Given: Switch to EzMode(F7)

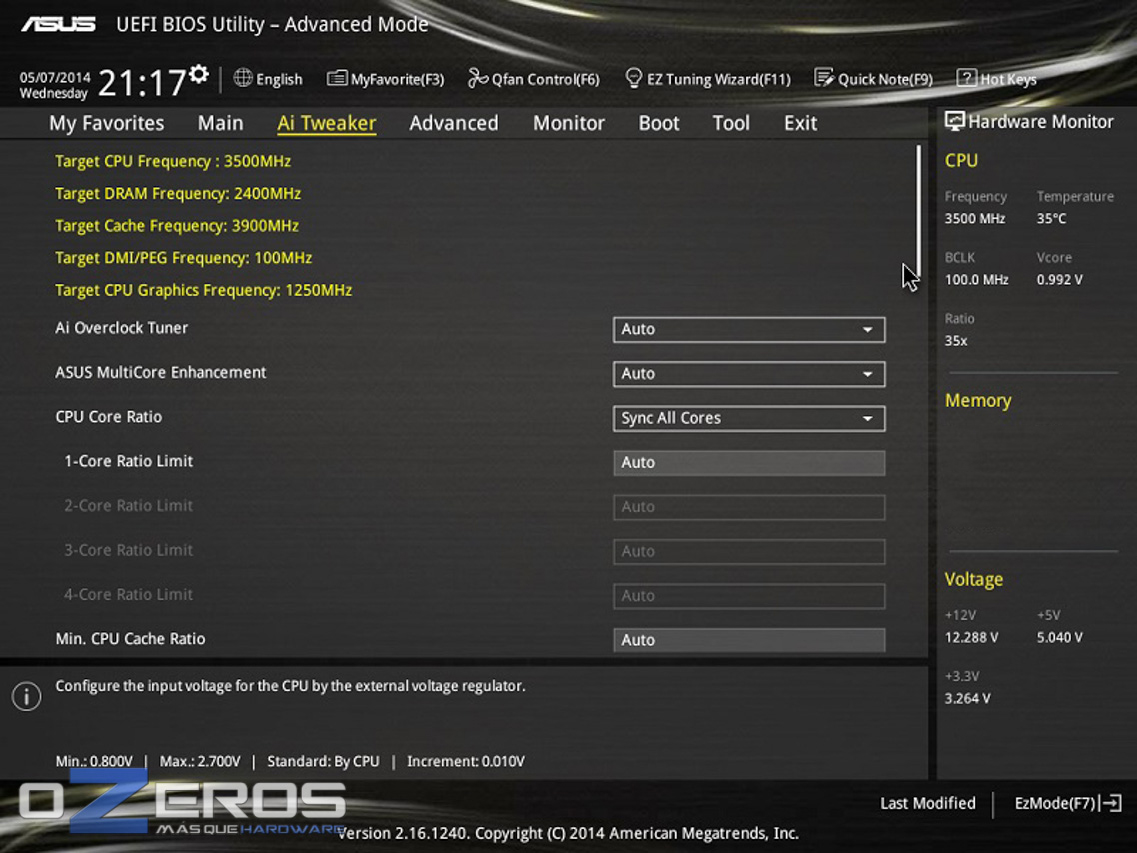Looking at the screenshot, I should coord(1055,803).
